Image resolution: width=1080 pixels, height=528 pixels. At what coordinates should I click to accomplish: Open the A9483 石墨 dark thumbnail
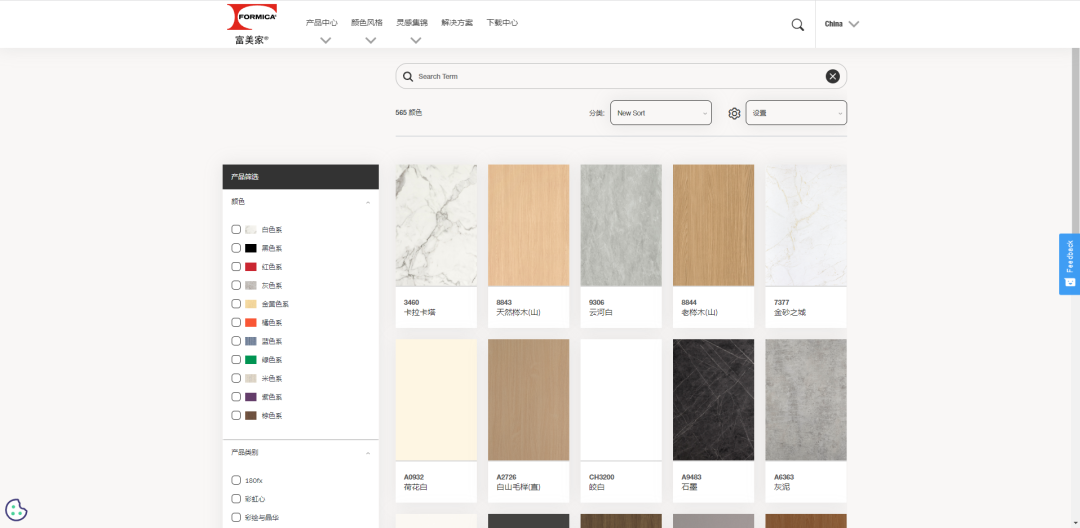[x=713, y=399]
